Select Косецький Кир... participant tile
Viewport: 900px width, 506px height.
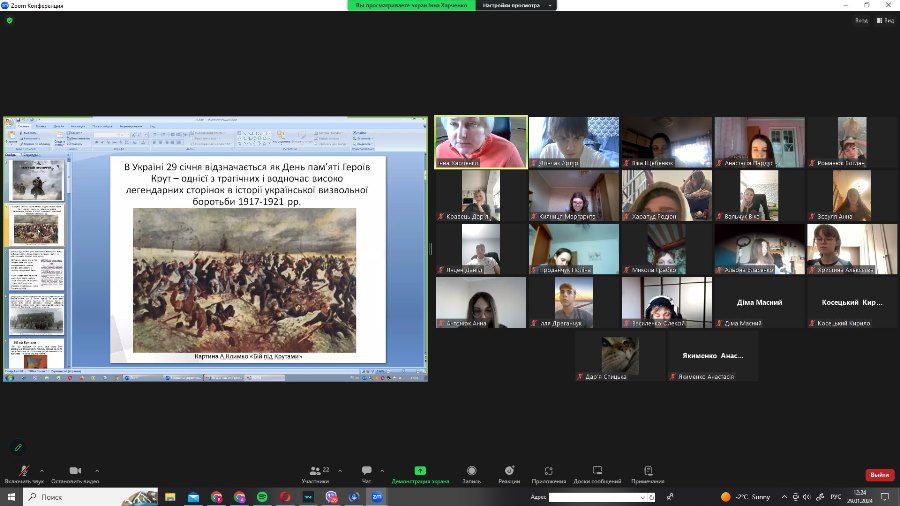tap(852, 302)
